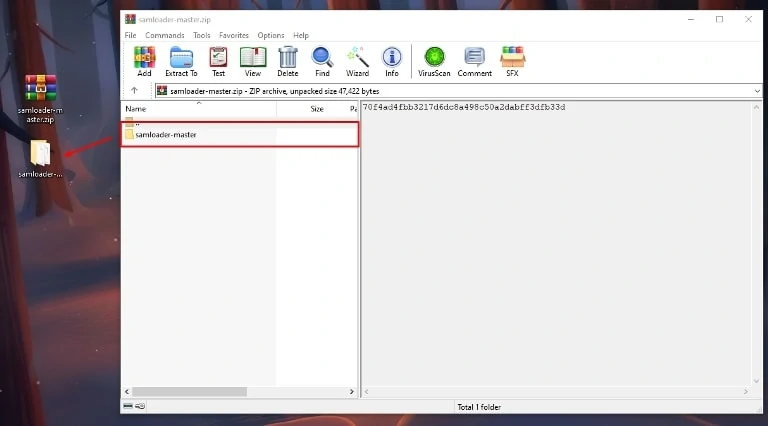Click comment pane scroll down arrow
This screenshot has height=426, width=768.
(x=756, y=381)
